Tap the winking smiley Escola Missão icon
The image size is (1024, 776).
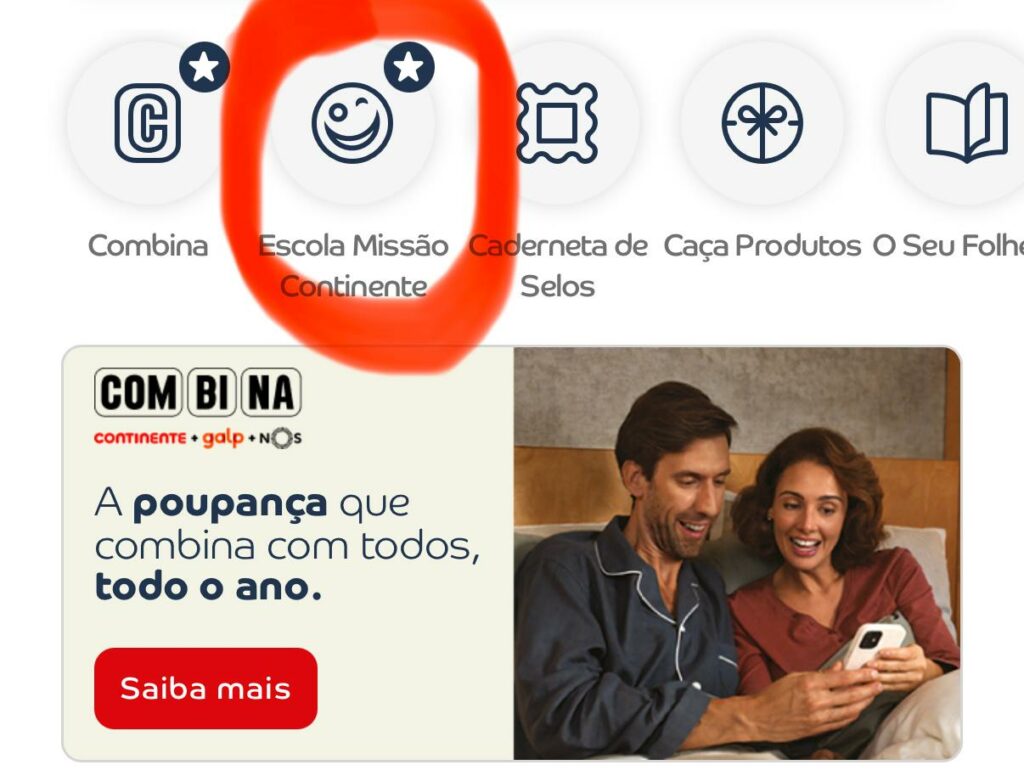pos(352,123)
